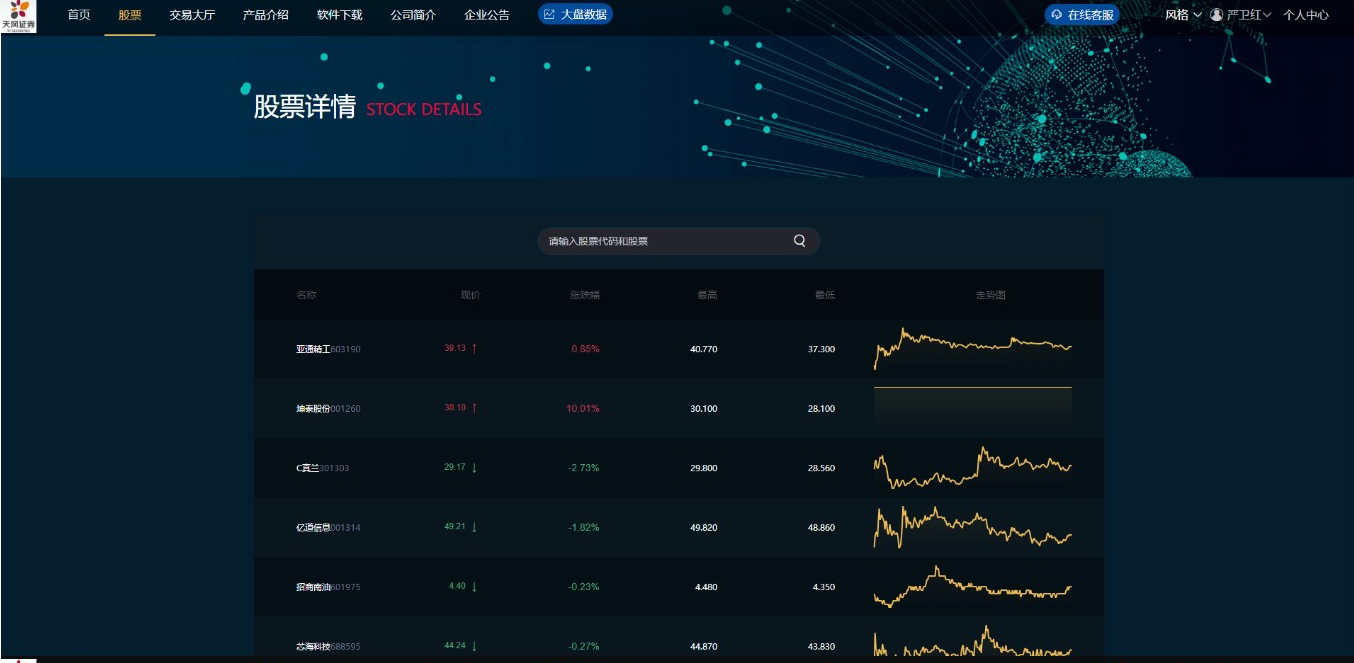Go to the 首页 home tab
The height and width of the screenshot is (663, 1354).
pos(79,15)
